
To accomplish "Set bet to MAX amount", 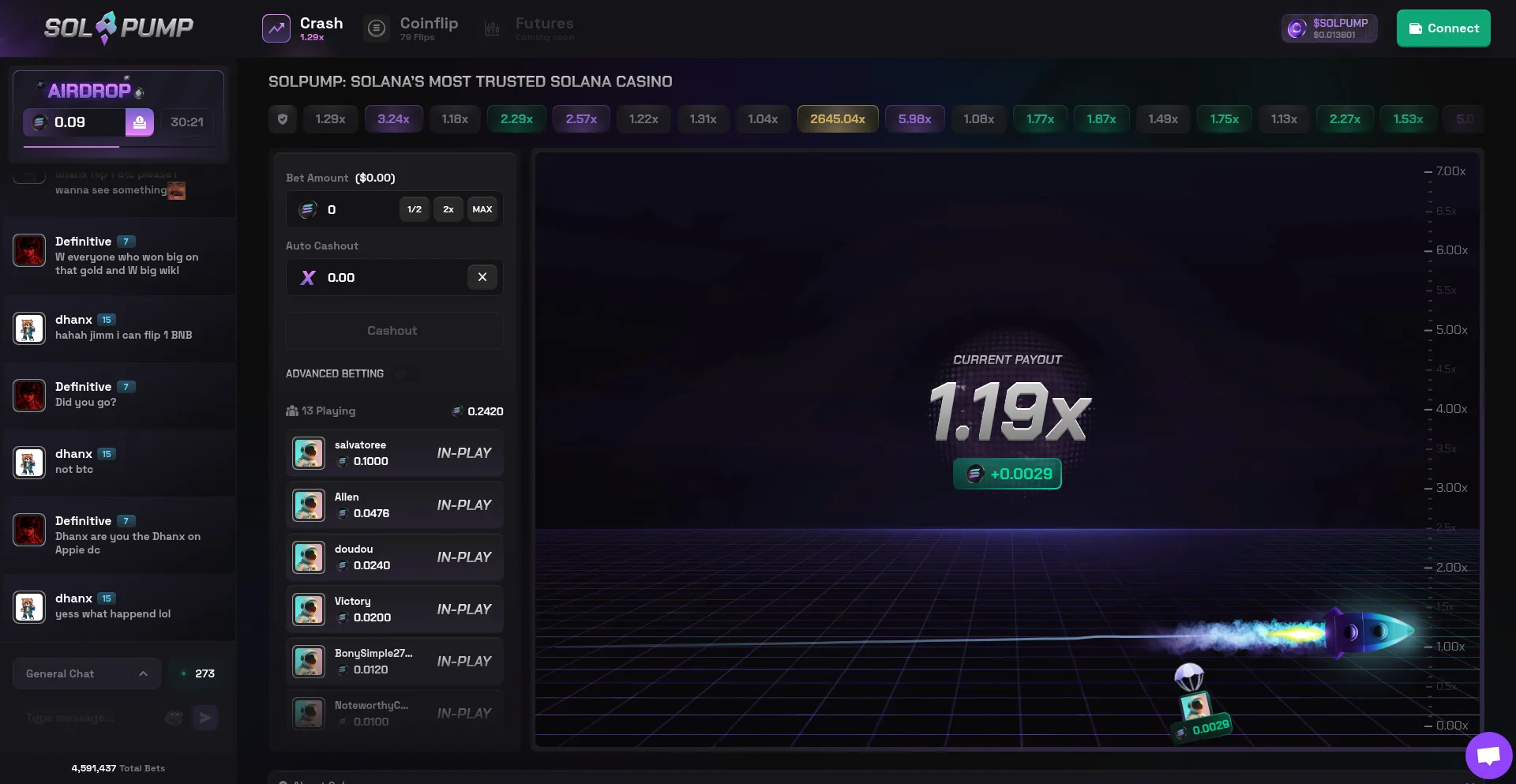I will pos(482,209).
